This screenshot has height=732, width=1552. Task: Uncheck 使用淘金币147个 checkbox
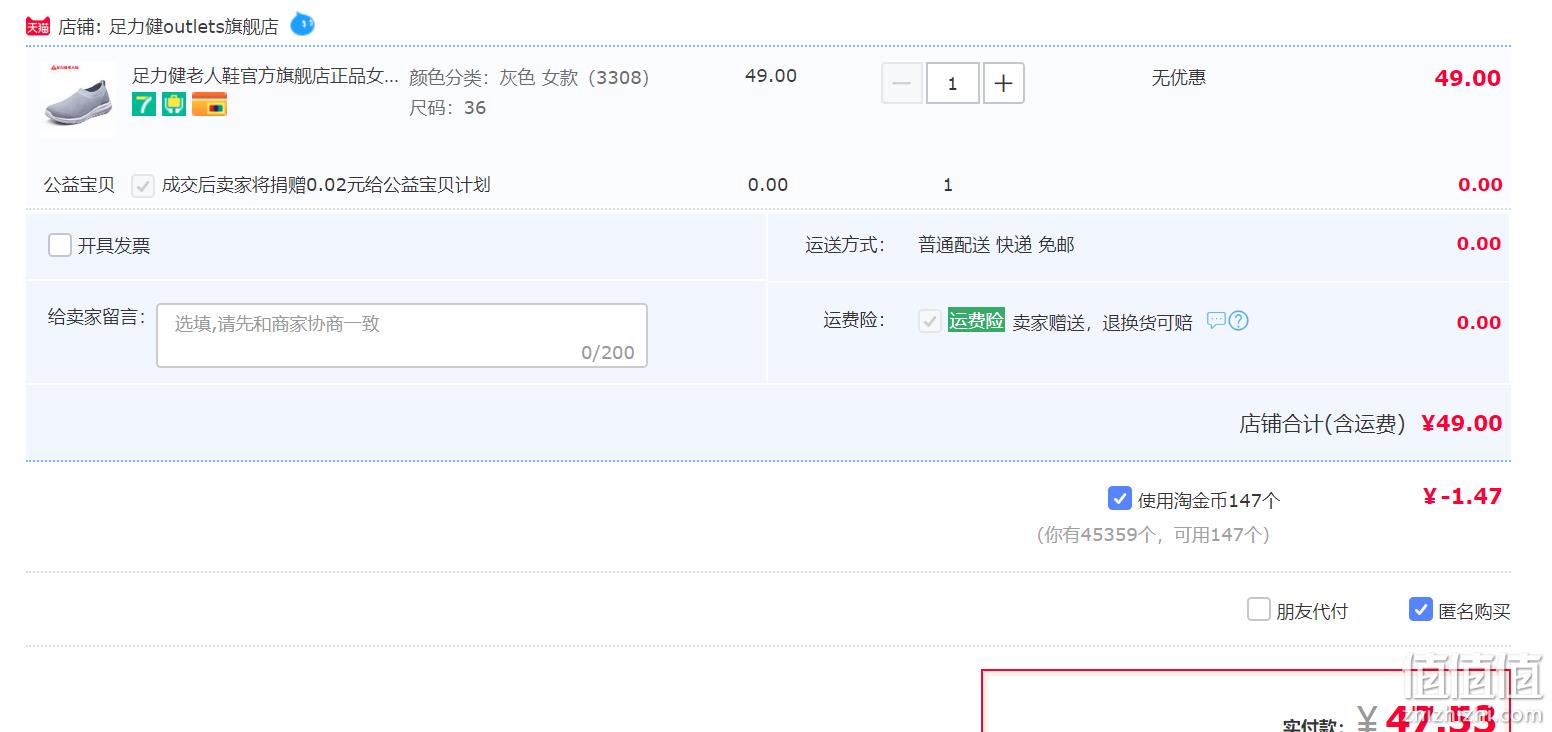click(1120, 498)
